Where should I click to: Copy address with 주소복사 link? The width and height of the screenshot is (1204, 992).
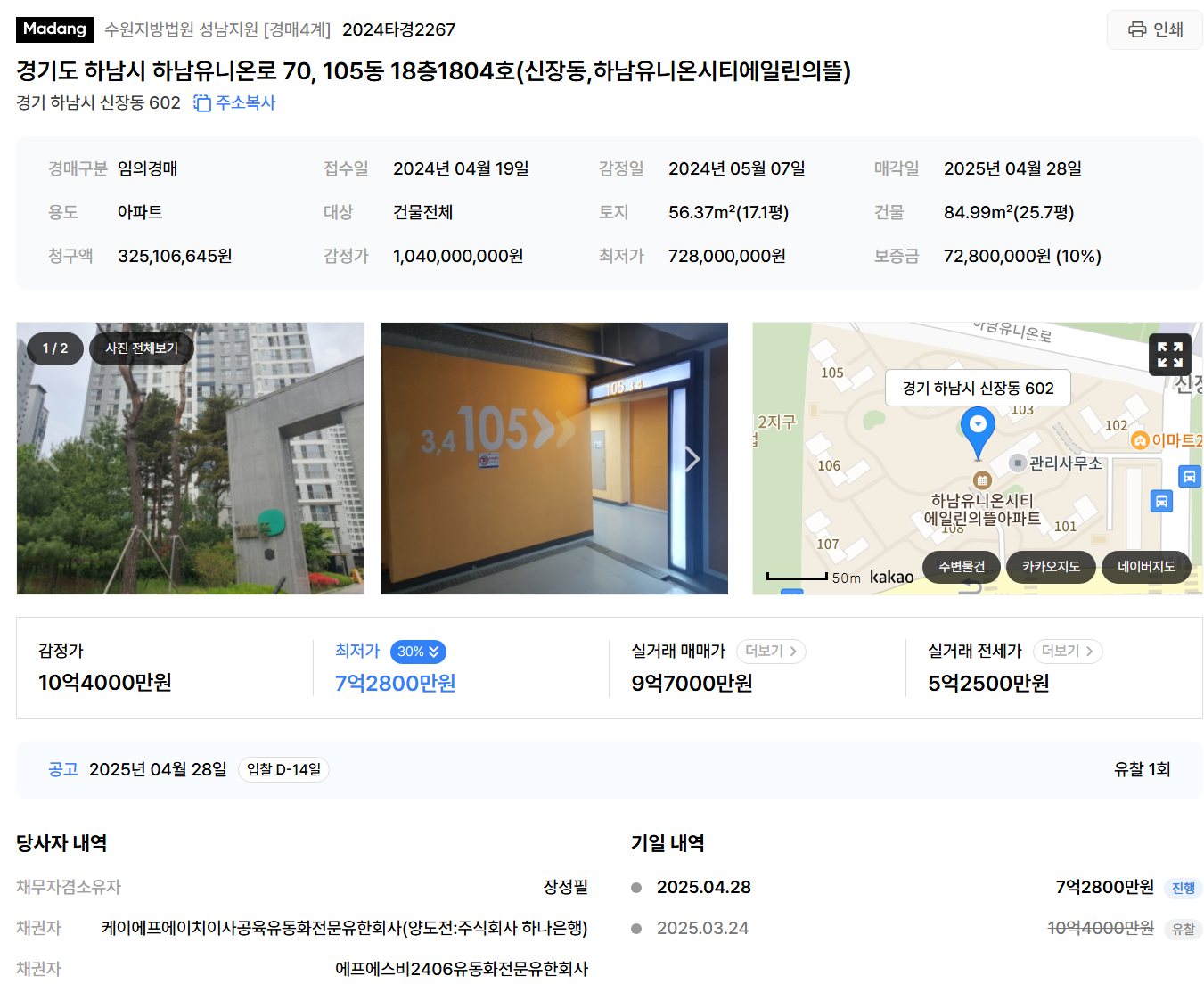[235, 102]
